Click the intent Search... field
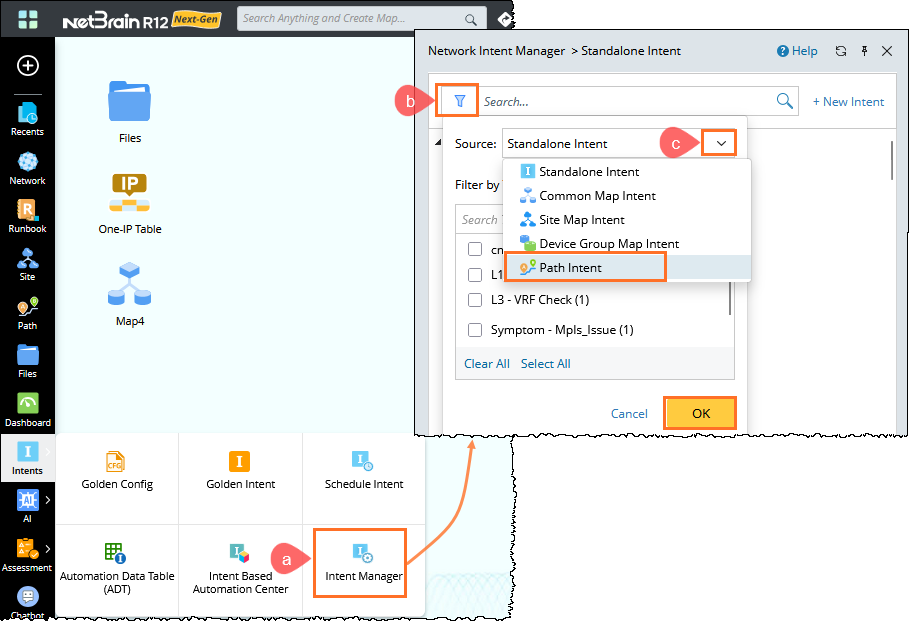Image resolution: width=909 pixels, height=623 pixels. tap(626, 101)
